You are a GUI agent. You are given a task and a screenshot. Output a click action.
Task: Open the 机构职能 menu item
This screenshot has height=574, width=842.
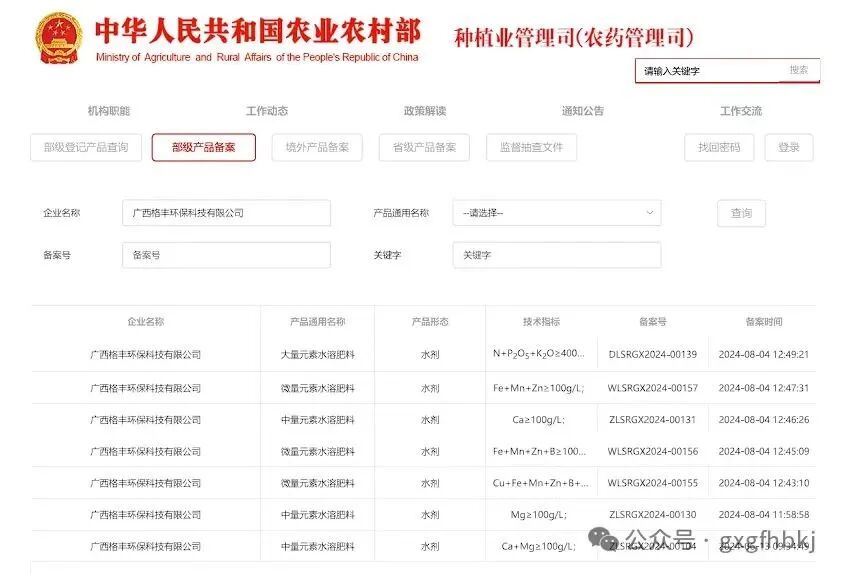pos(109,111)
